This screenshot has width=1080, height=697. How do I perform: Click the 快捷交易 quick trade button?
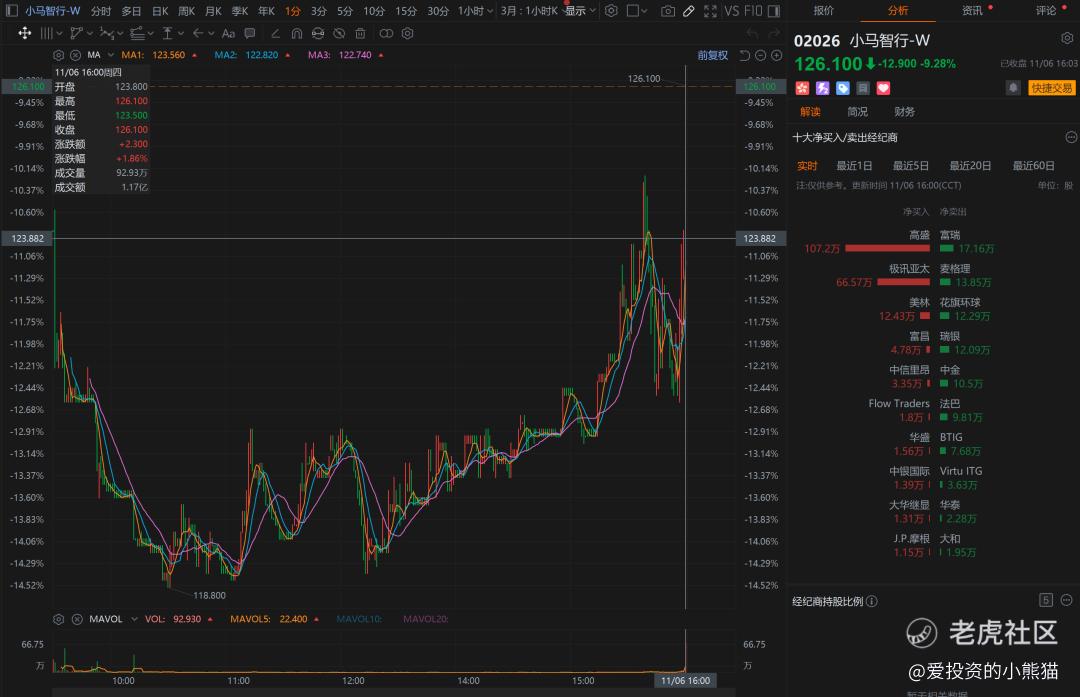click(x=1052, y=87)
